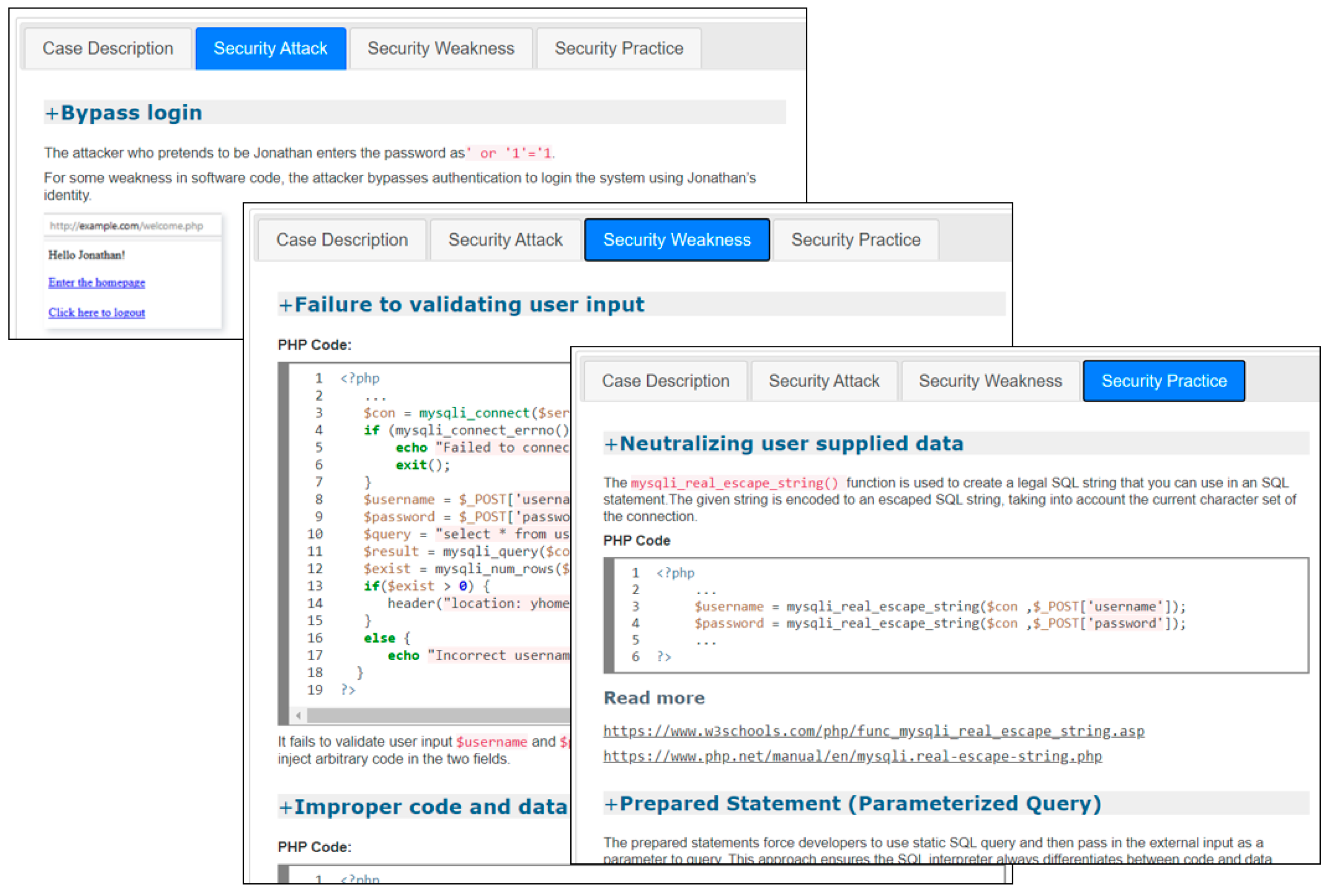Collapse Failure to validating user input section
The image size is (1331, 896).
point(461,304)
